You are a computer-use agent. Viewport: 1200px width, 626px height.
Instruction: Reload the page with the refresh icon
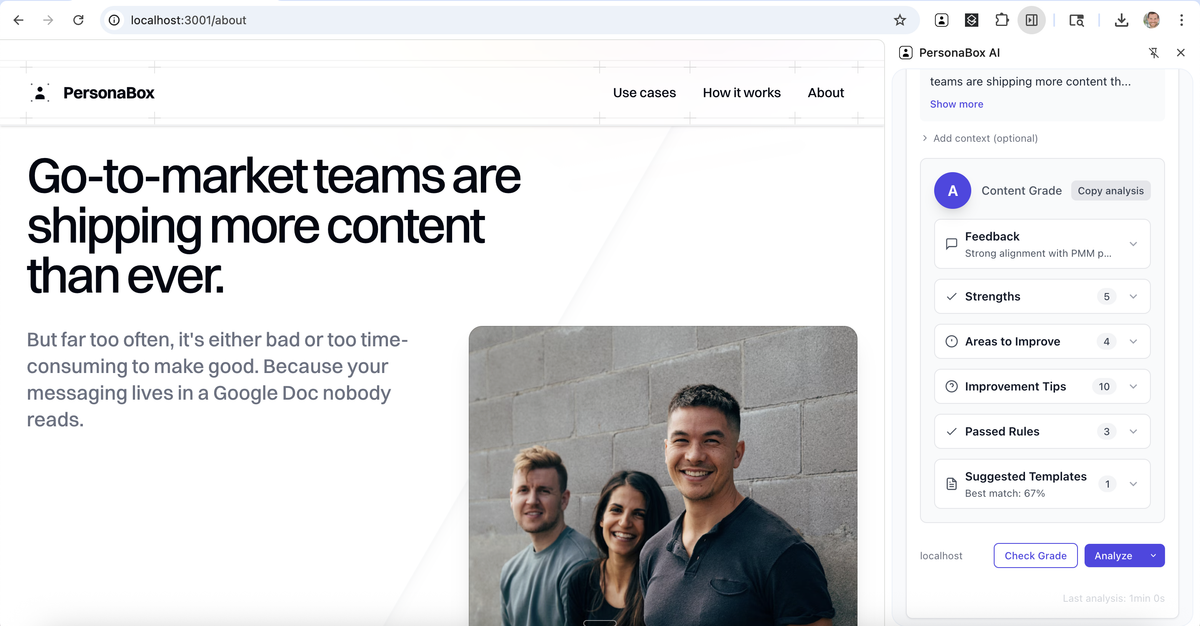tap(78, 20)
